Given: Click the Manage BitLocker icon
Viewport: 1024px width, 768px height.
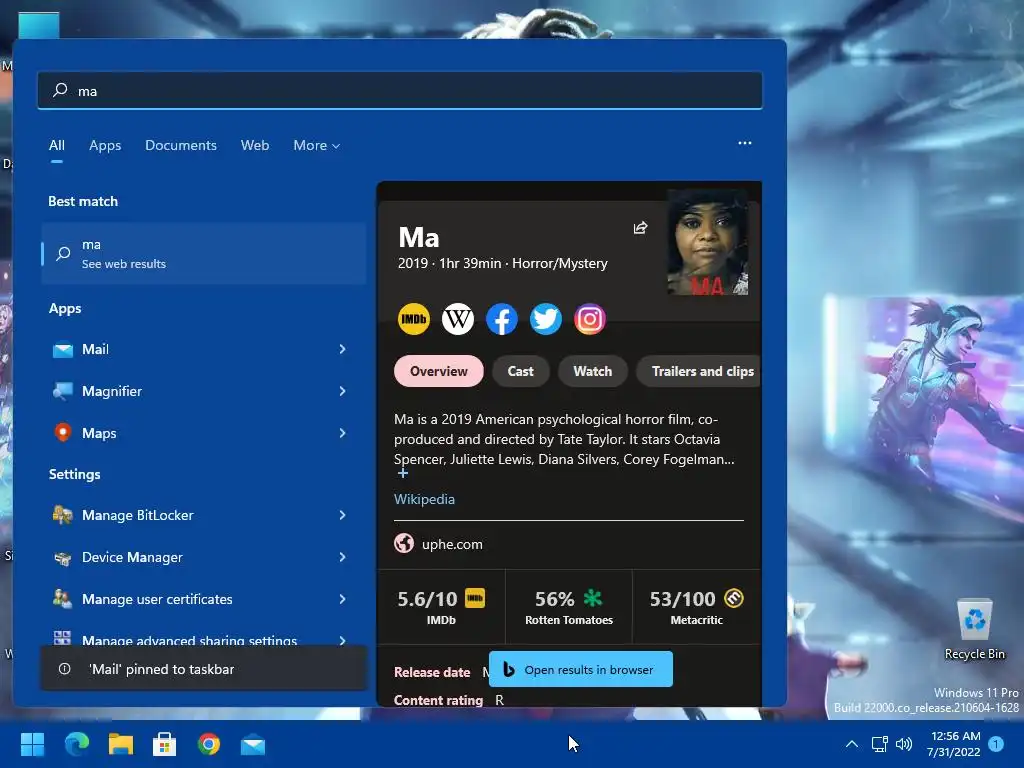Looking at the screenshot, I should pos(63,515).
